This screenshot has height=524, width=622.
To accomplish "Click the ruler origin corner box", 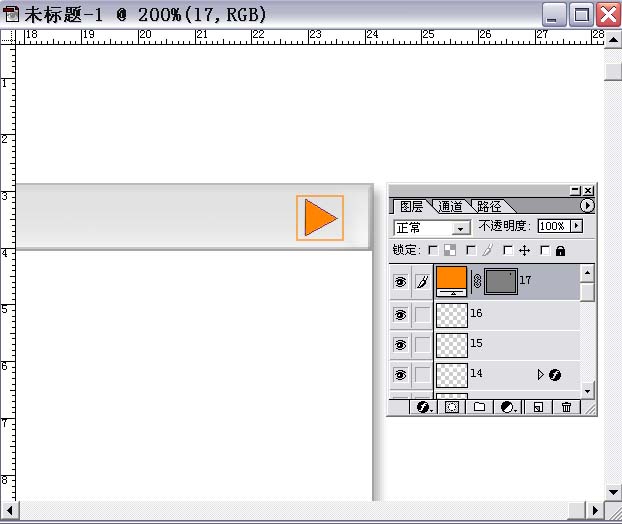I will tap(8, 37).
